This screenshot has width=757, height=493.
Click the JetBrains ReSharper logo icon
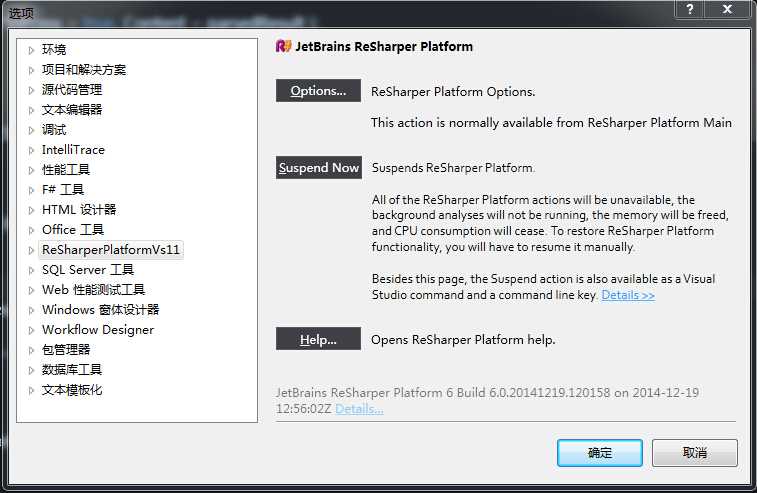(x=283, y=46)
